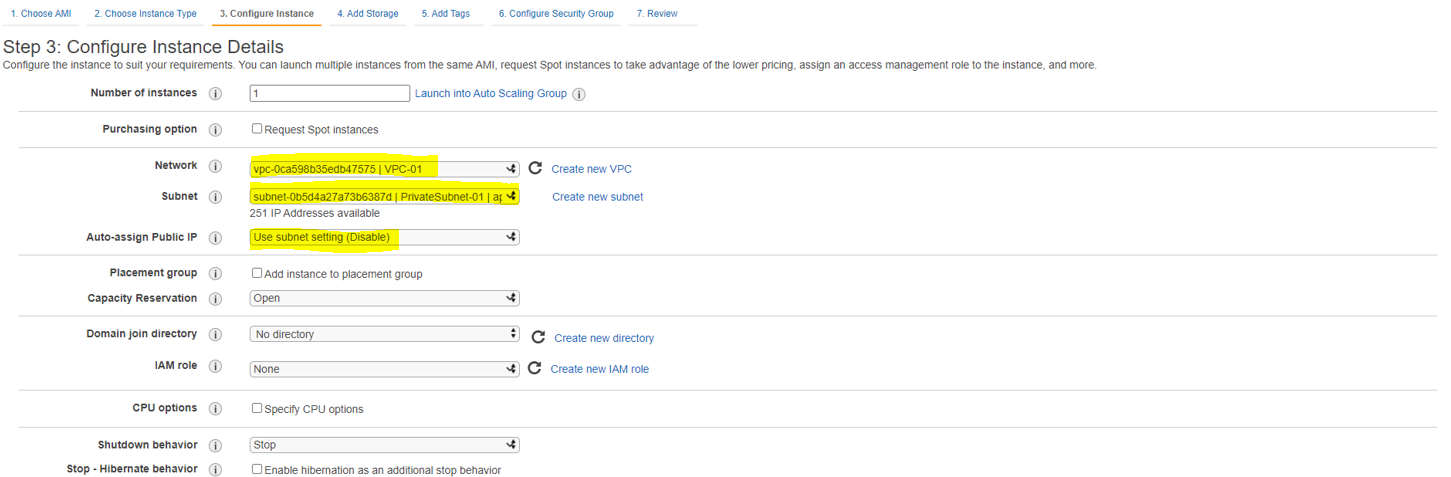Viewport: 1451px width, 477px height.
Task: Enable hibernation as additional stop behavior
Action: pos(257,469)
